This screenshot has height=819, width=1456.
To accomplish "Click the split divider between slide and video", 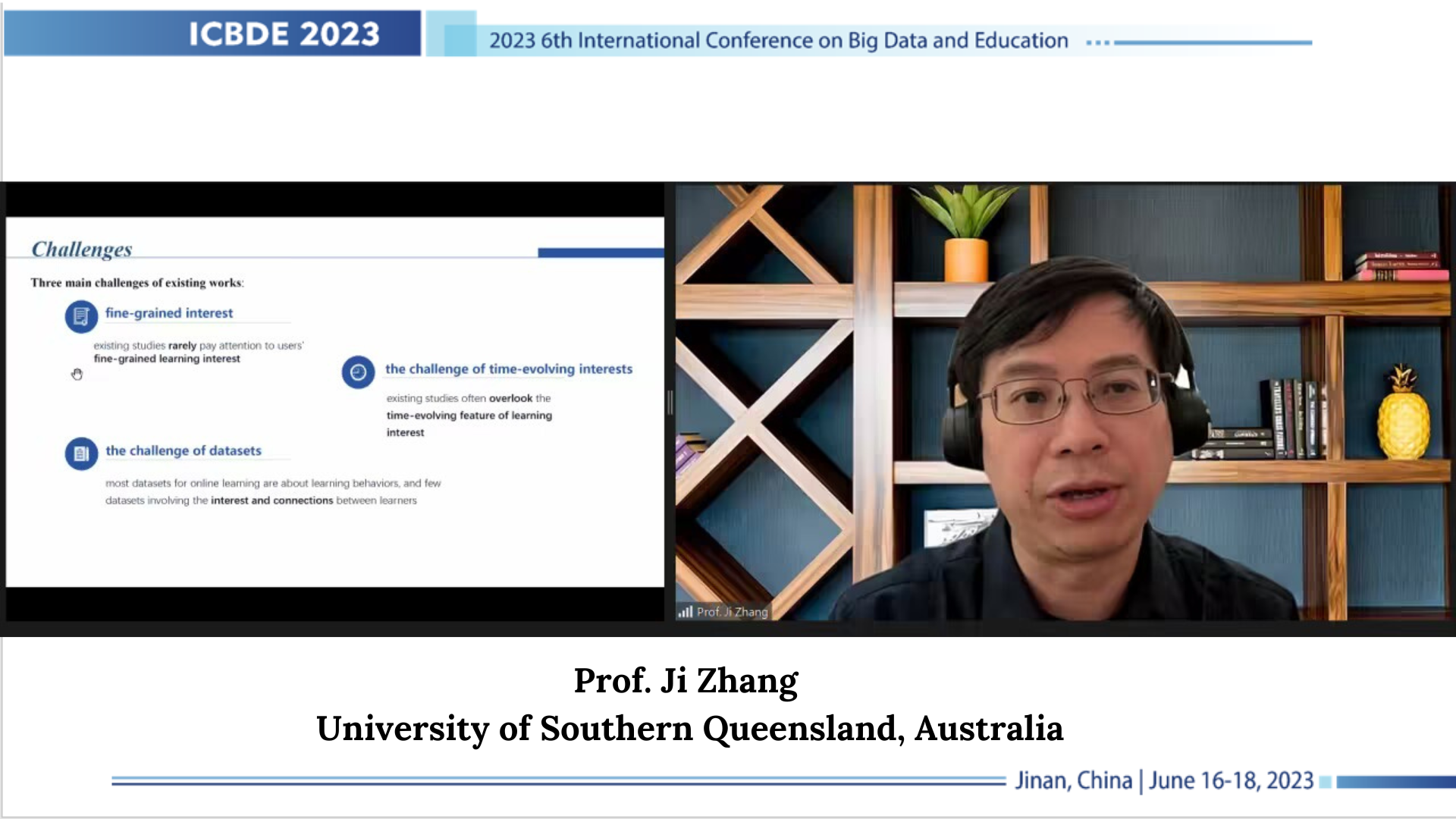I will tap(670, 402).
